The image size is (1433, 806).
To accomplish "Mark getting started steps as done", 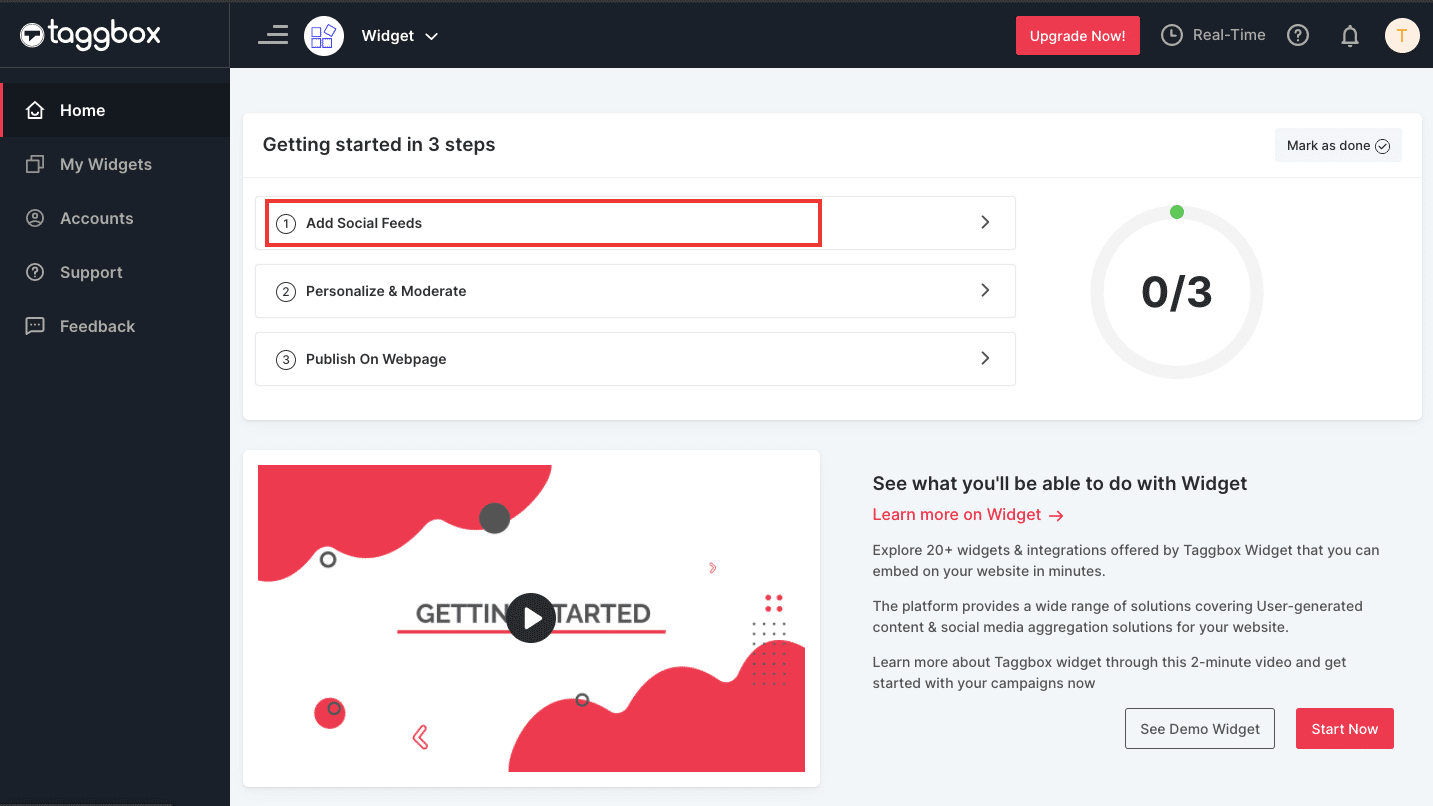I will [1338, 145].
